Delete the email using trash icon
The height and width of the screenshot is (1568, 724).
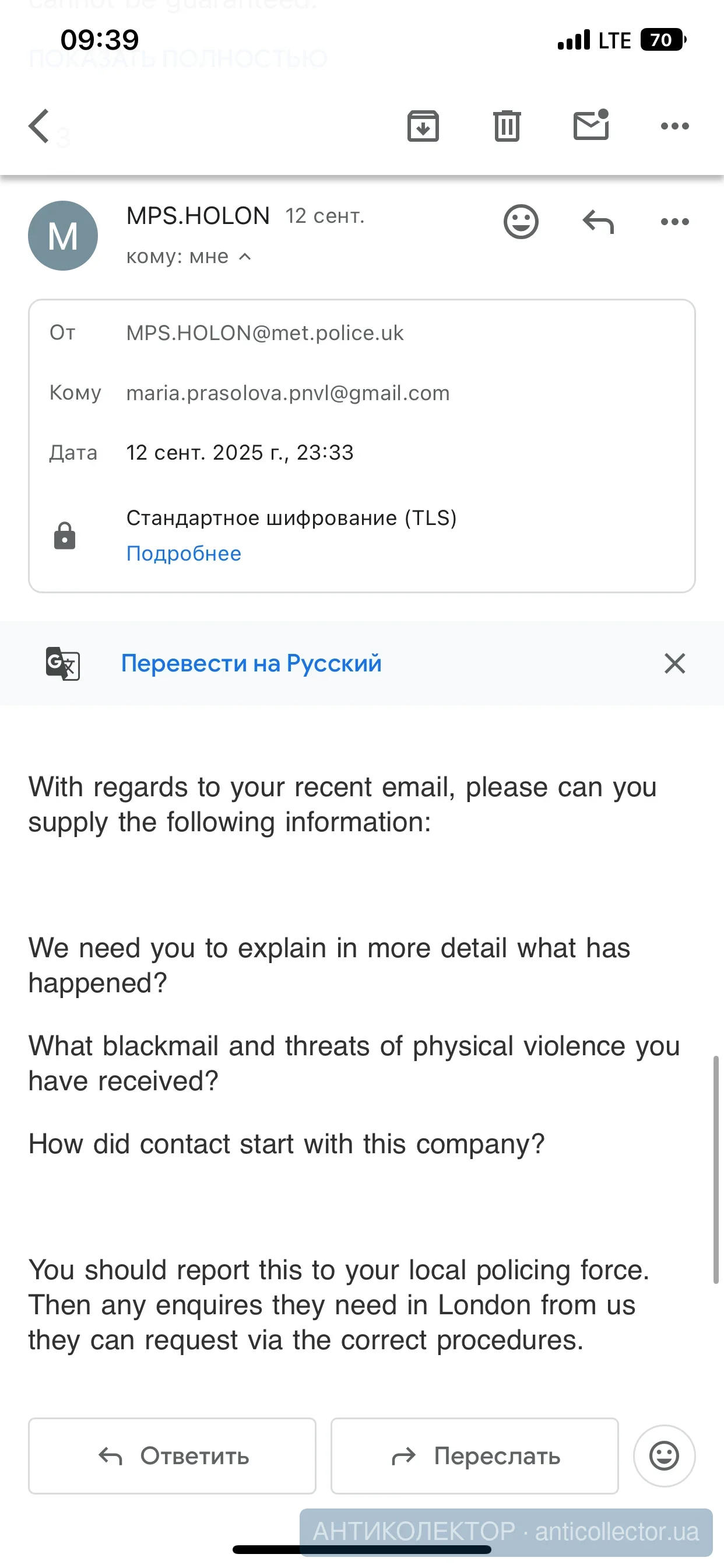pos(506,126)
